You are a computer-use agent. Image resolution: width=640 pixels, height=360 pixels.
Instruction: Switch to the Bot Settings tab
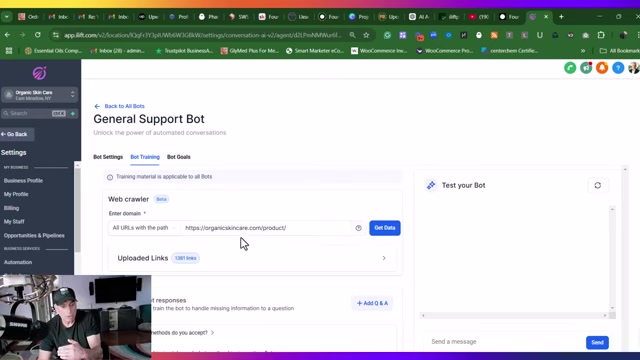tap(108, 157)
